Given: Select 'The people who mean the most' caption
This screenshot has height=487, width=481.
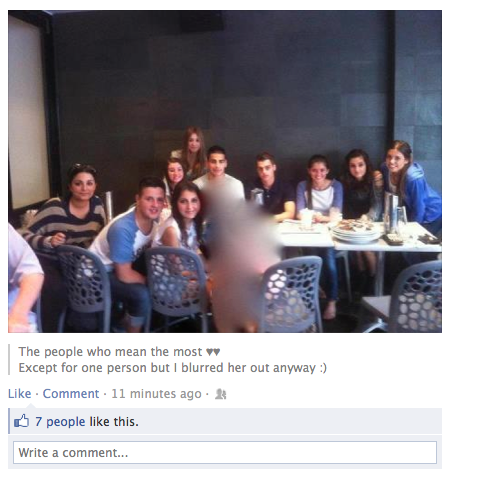Looking at the screenshot, I should [x=110, y=352].
